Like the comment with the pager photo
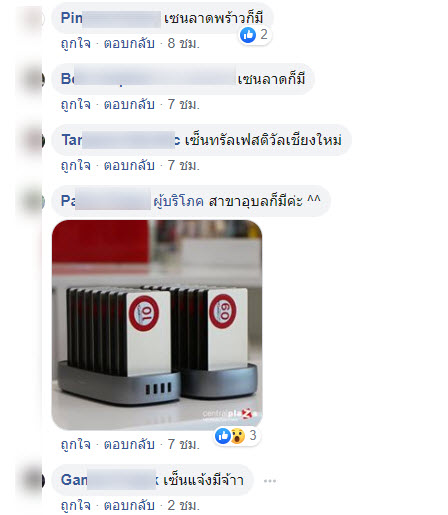The height and width of the screenshot is (515, 448). tap(76, 444)
